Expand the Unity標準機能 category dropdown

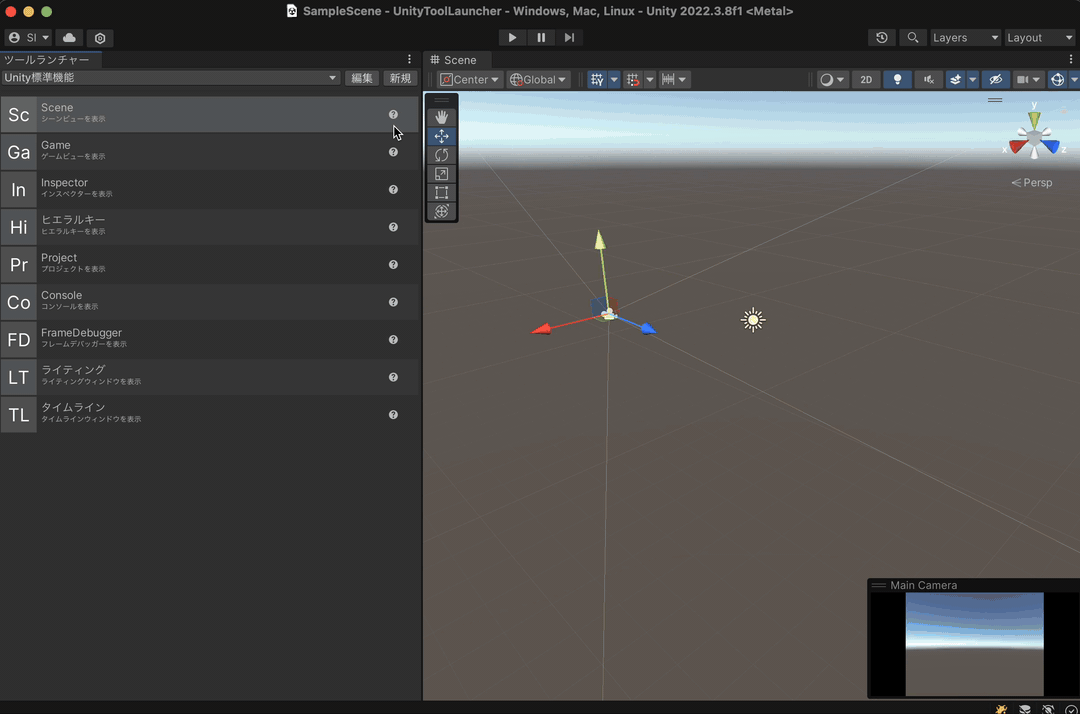(171, 78)
